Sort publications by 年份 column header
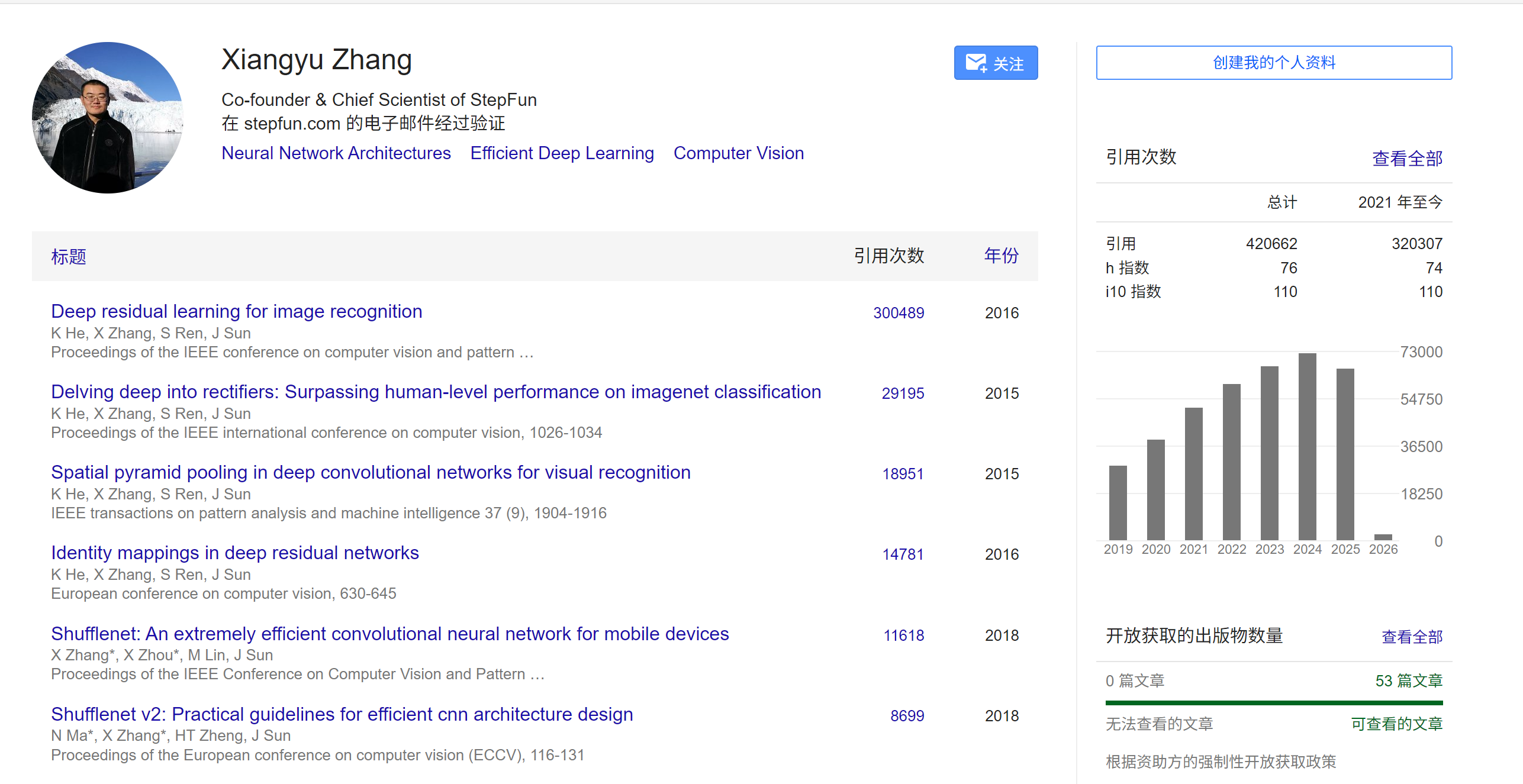This screenshot has width=1523, height=784. 1001,256
